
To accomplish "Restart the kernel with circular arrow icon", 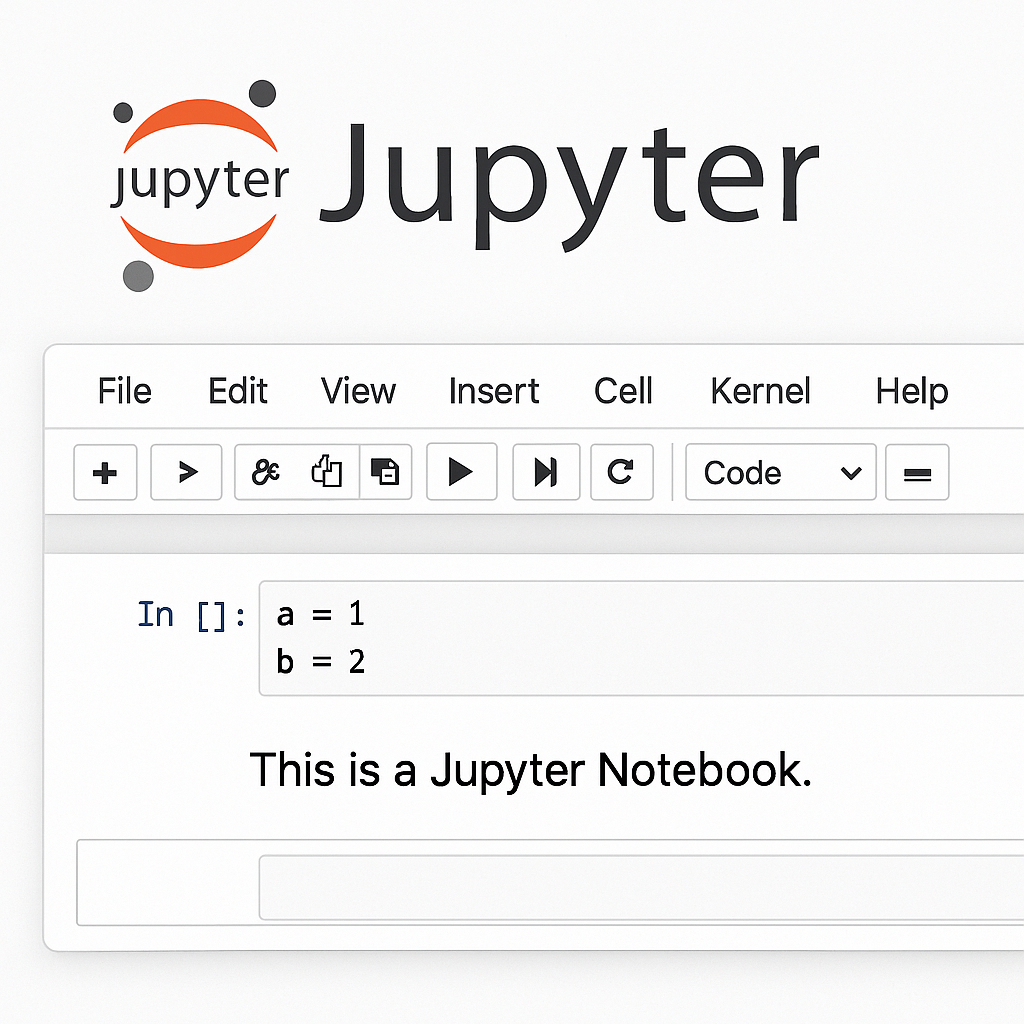I will (621, 473).
